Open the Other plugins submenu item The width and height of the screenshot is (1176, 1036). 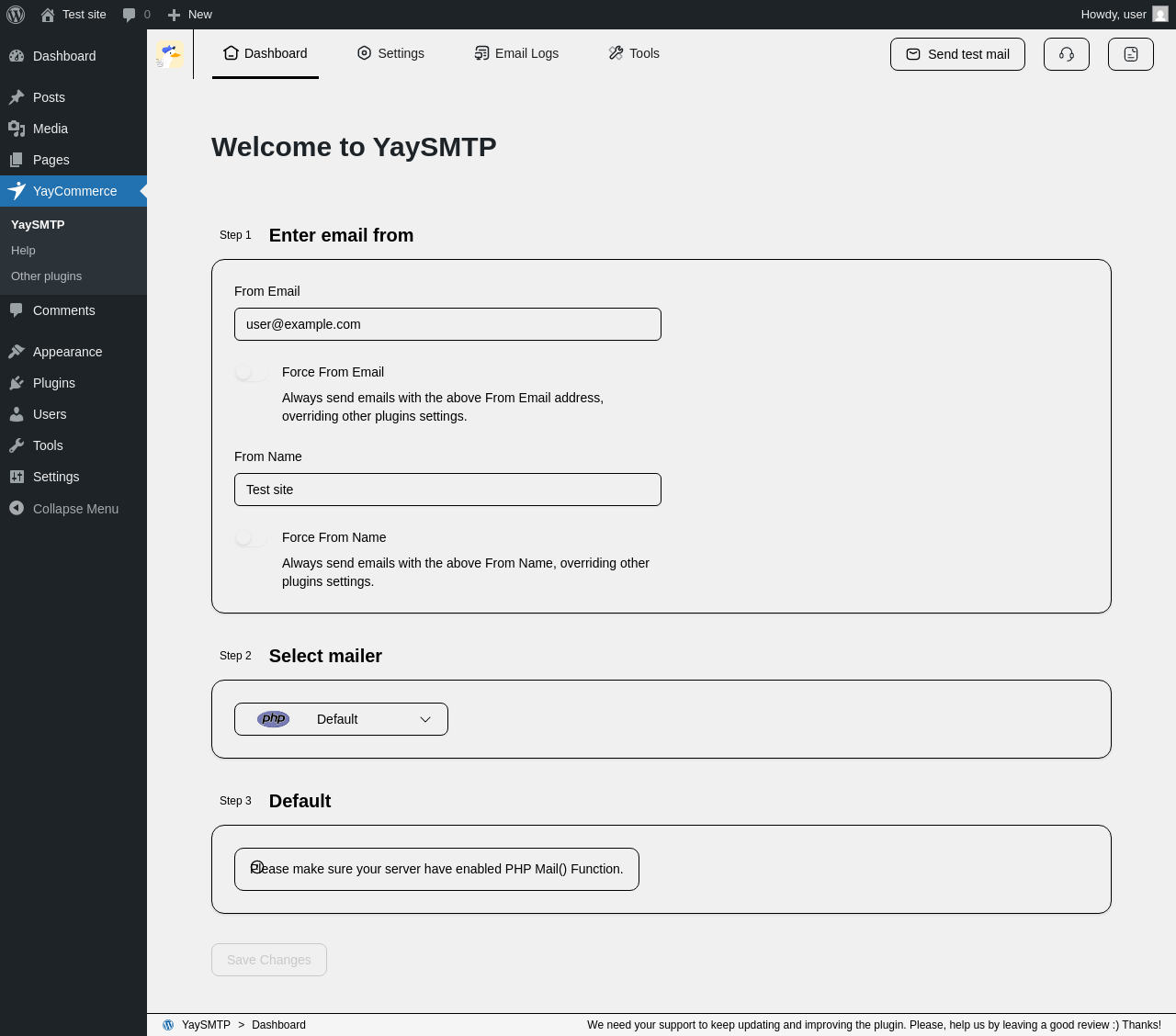coord(46,276)
